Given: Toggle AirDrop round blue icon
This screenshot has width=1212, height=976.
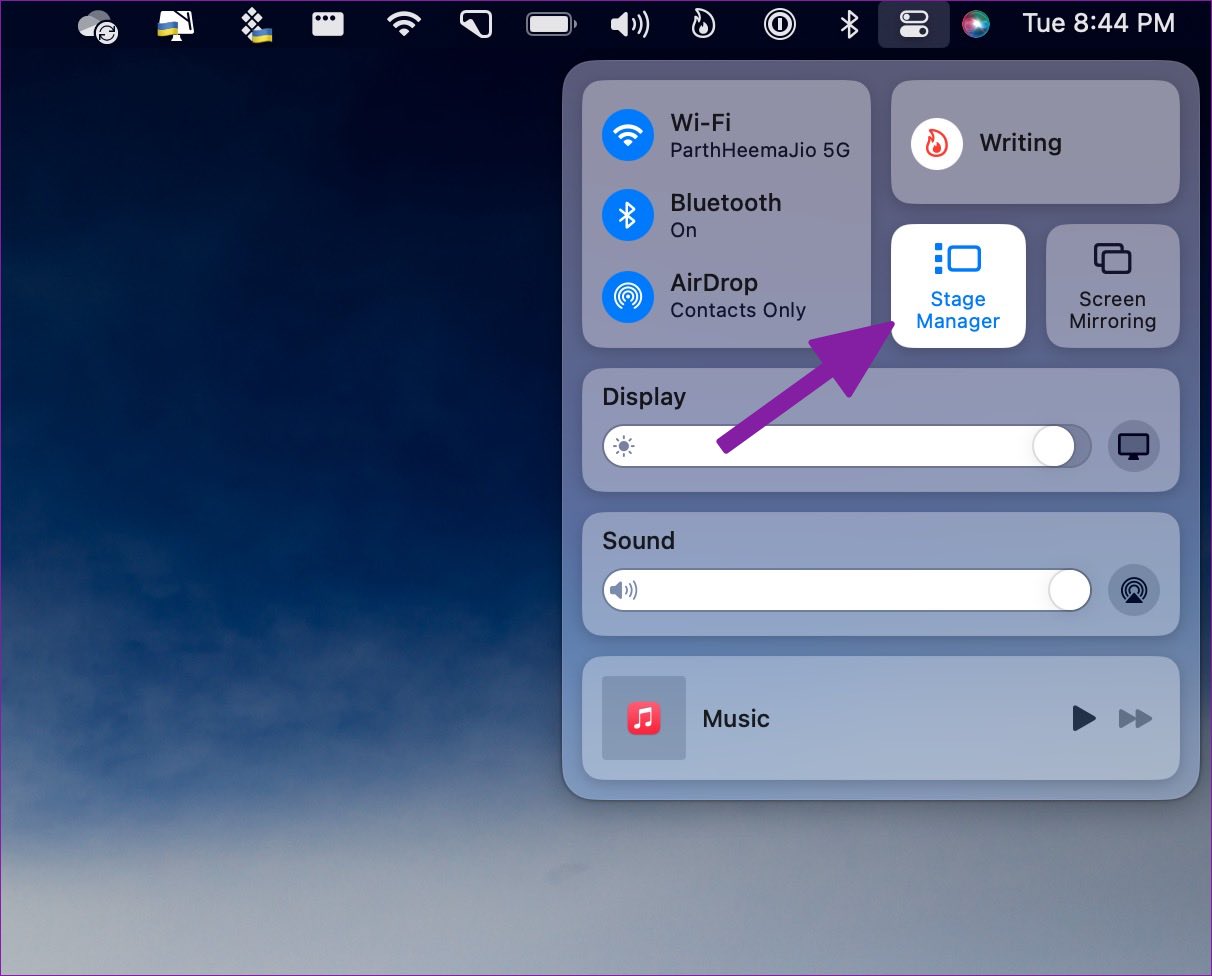Looking at the screenshot, I should pyautogui.click(x=628, y=295).
